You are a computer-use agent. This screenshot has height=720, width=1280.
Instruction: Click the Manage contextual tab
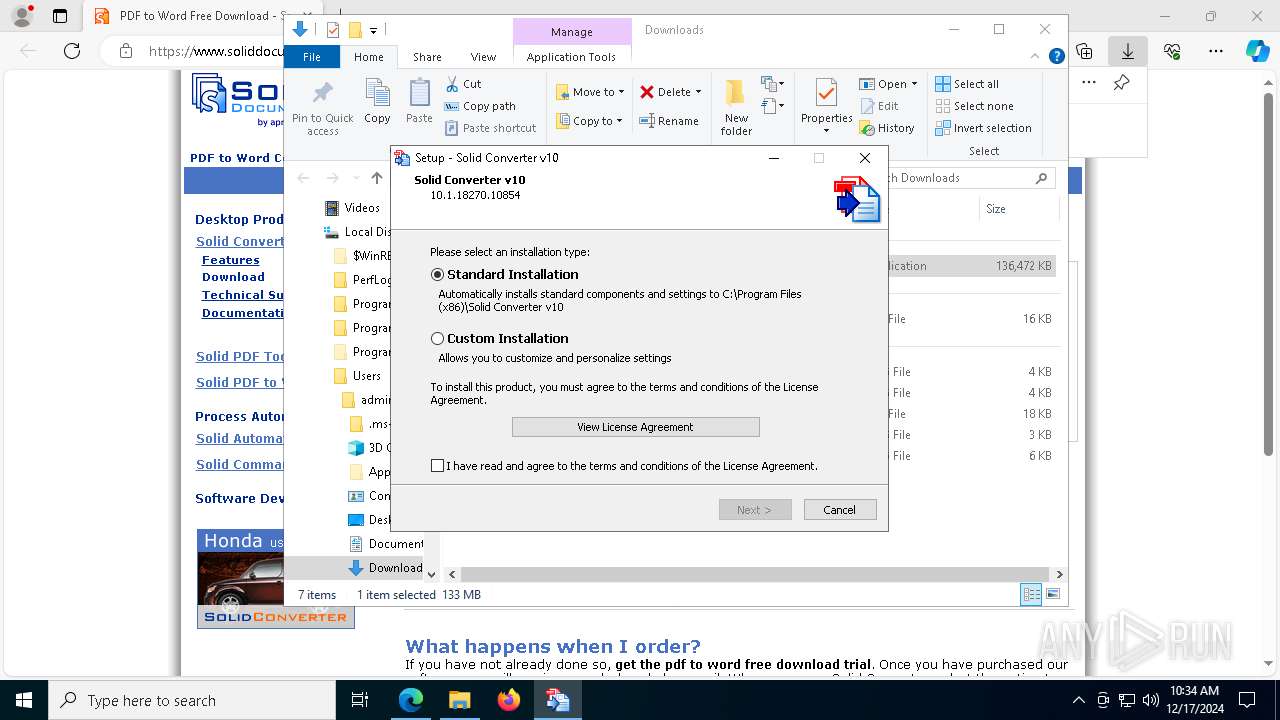pos(572,32)
